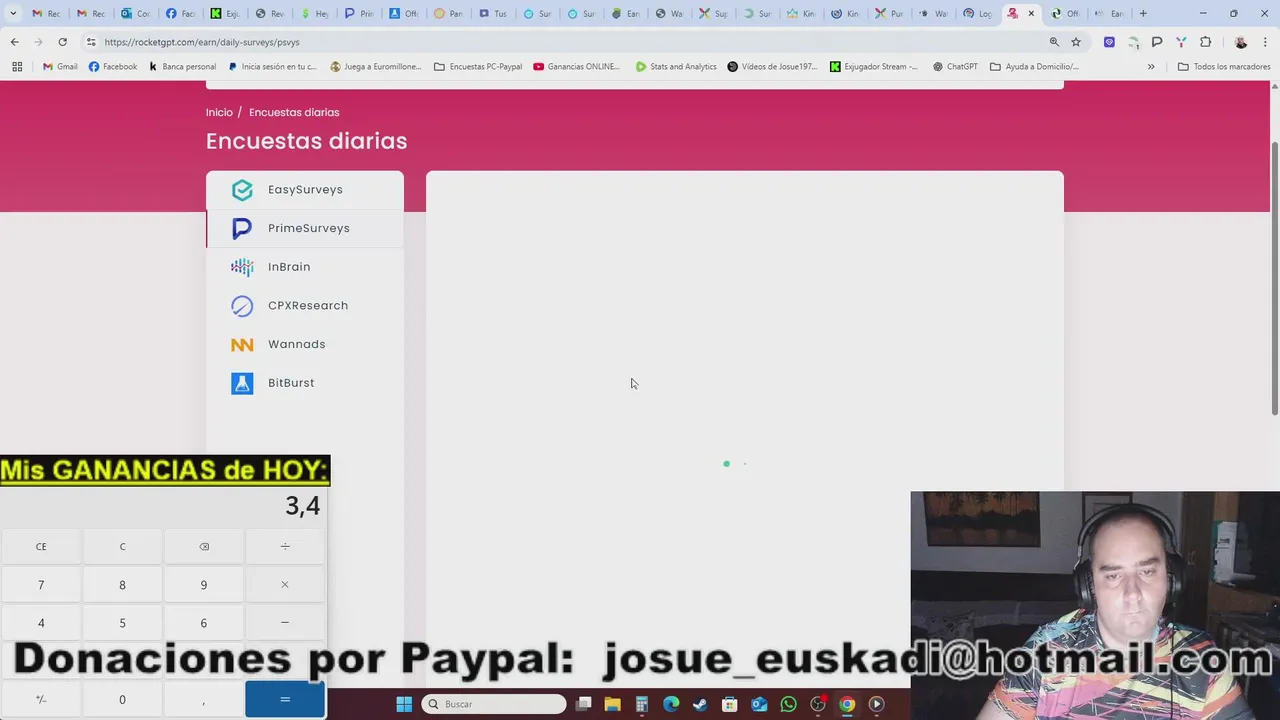Click the 7 key on the calculator

click(x=41, y=585)
